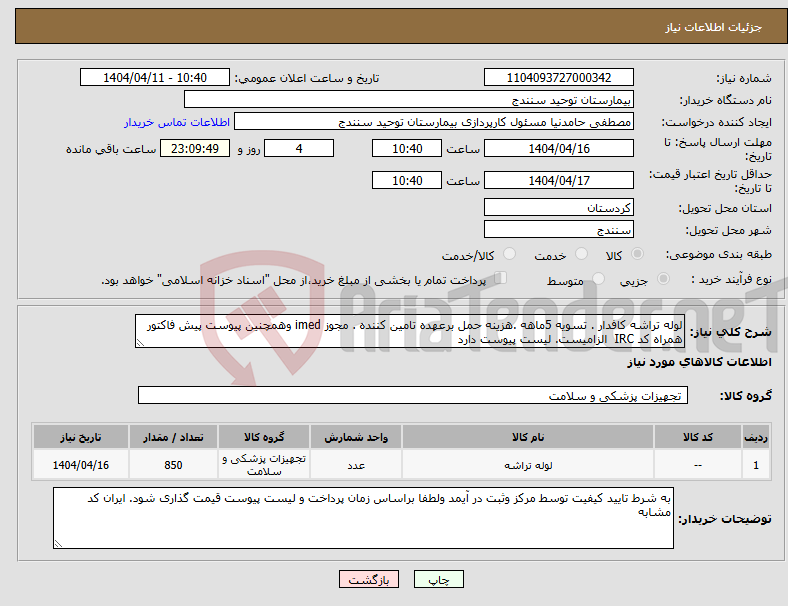788x606 pixels.
Task: Click the quantity cell 850
Action: pyautogui.click(x=173, y=465)
